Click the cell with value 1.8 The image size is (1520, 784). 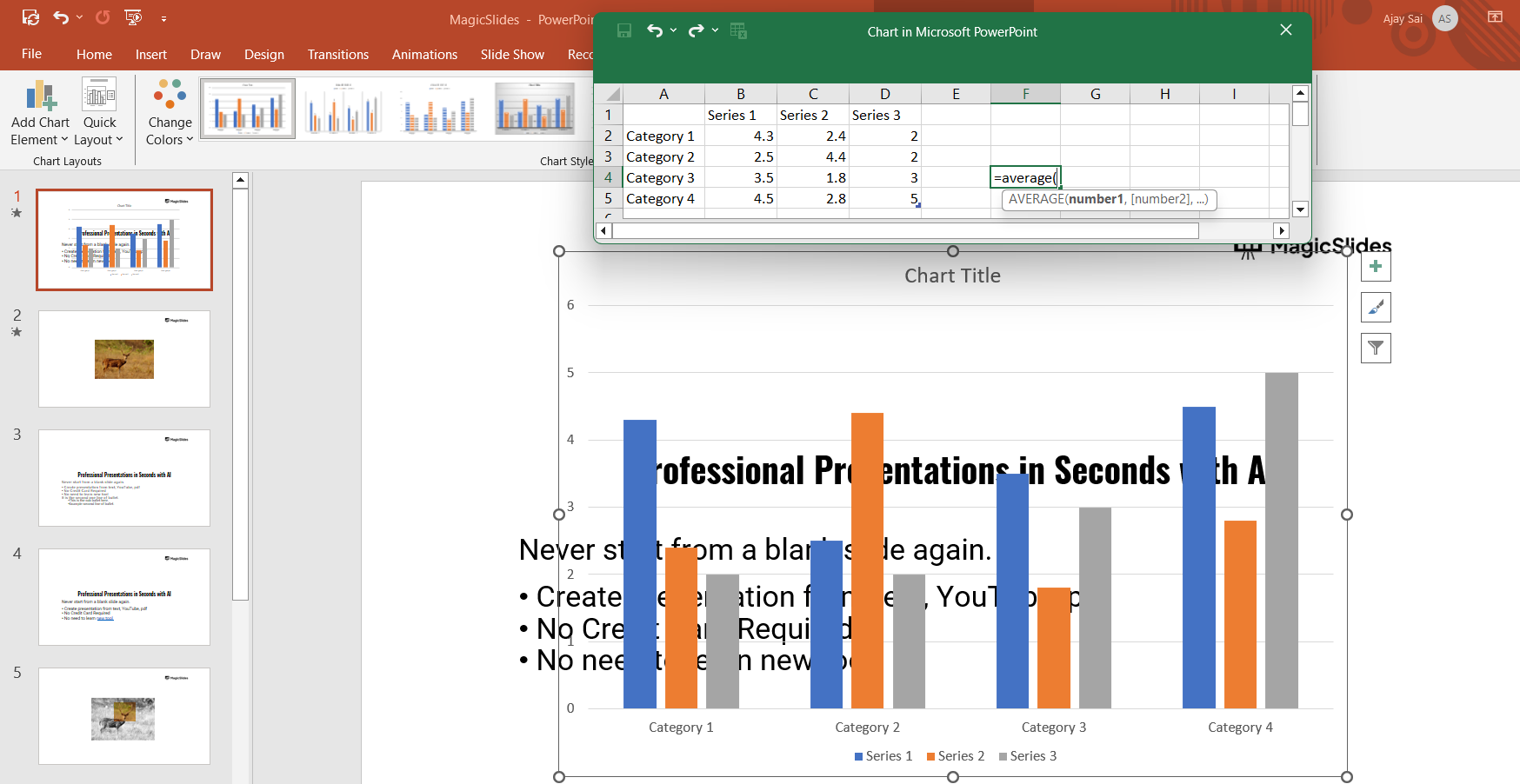[x=813, y=177]
